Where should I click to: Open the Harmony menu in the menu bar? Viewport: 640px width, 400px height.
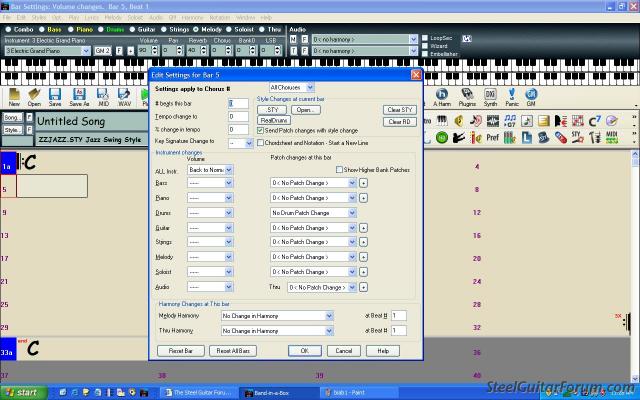[189, 18]
